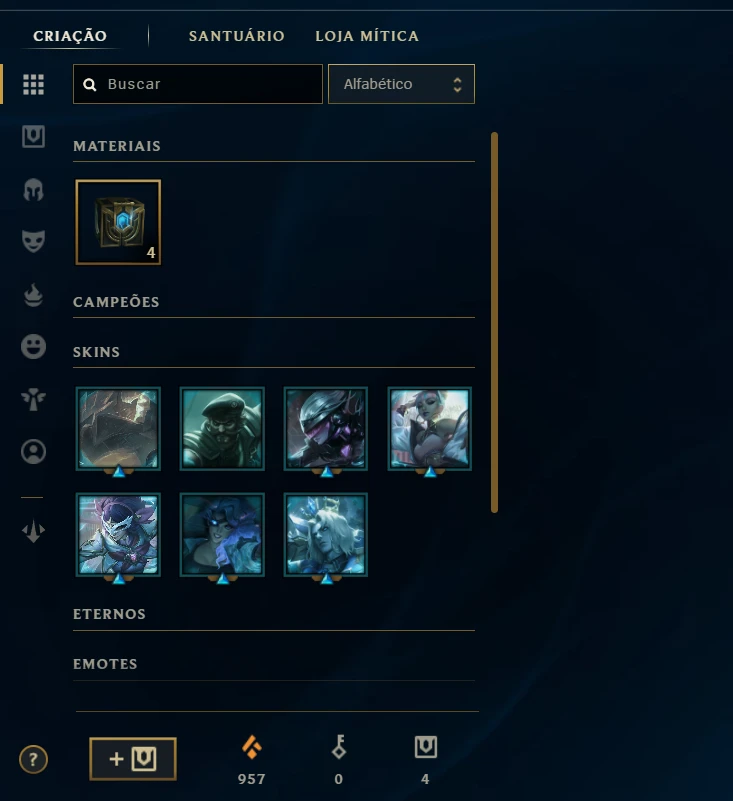This screenshot has width=733, height=801.
Task: Click the Buscar search field
Action: (x=198, y=84)
